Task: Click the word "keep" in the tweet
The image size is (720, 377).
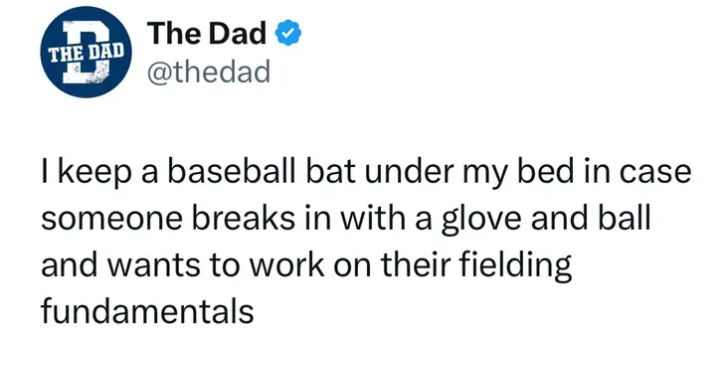Action: coord(95,173)
